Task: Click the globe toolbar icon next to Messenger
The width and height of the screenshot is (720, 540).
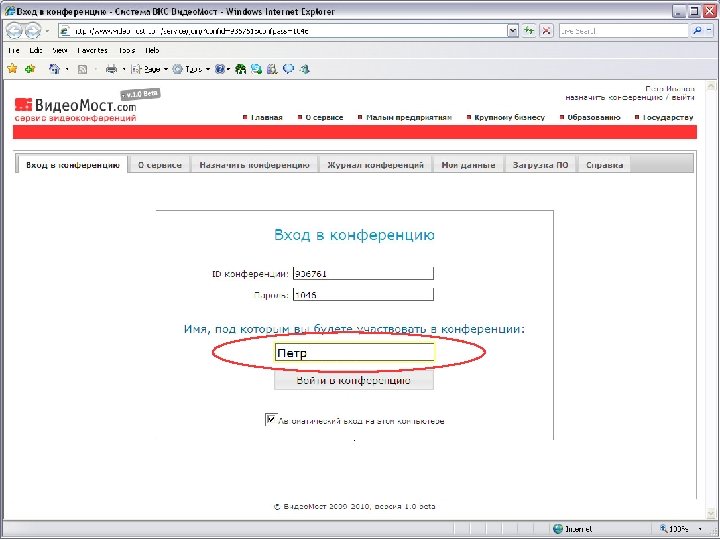Action: click(x=256, y=69)
